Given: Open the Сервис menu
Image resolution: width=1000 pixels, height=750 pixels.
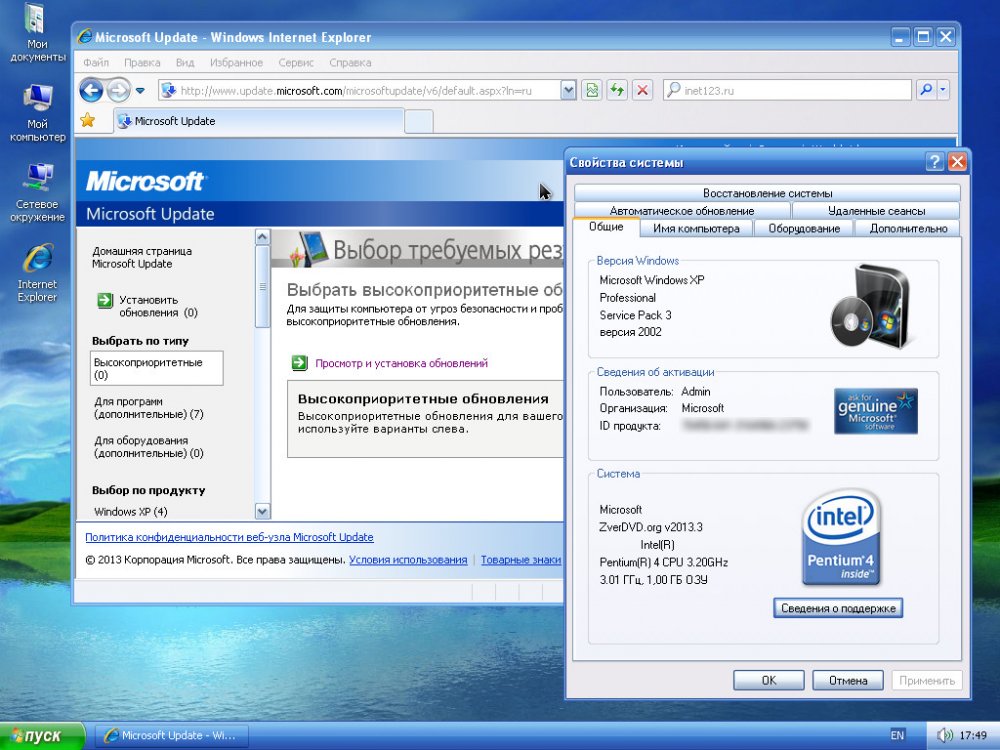Looking at the screenshot, I should [296, 62].
